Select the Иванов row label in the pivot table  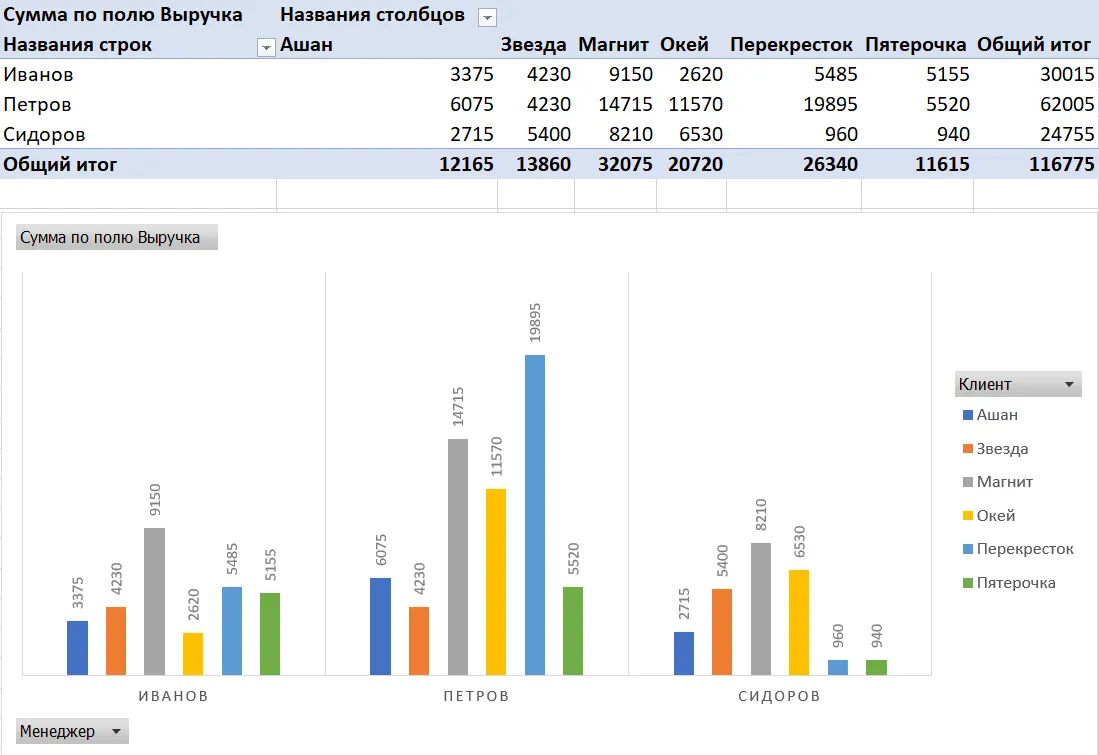(39, 74)
